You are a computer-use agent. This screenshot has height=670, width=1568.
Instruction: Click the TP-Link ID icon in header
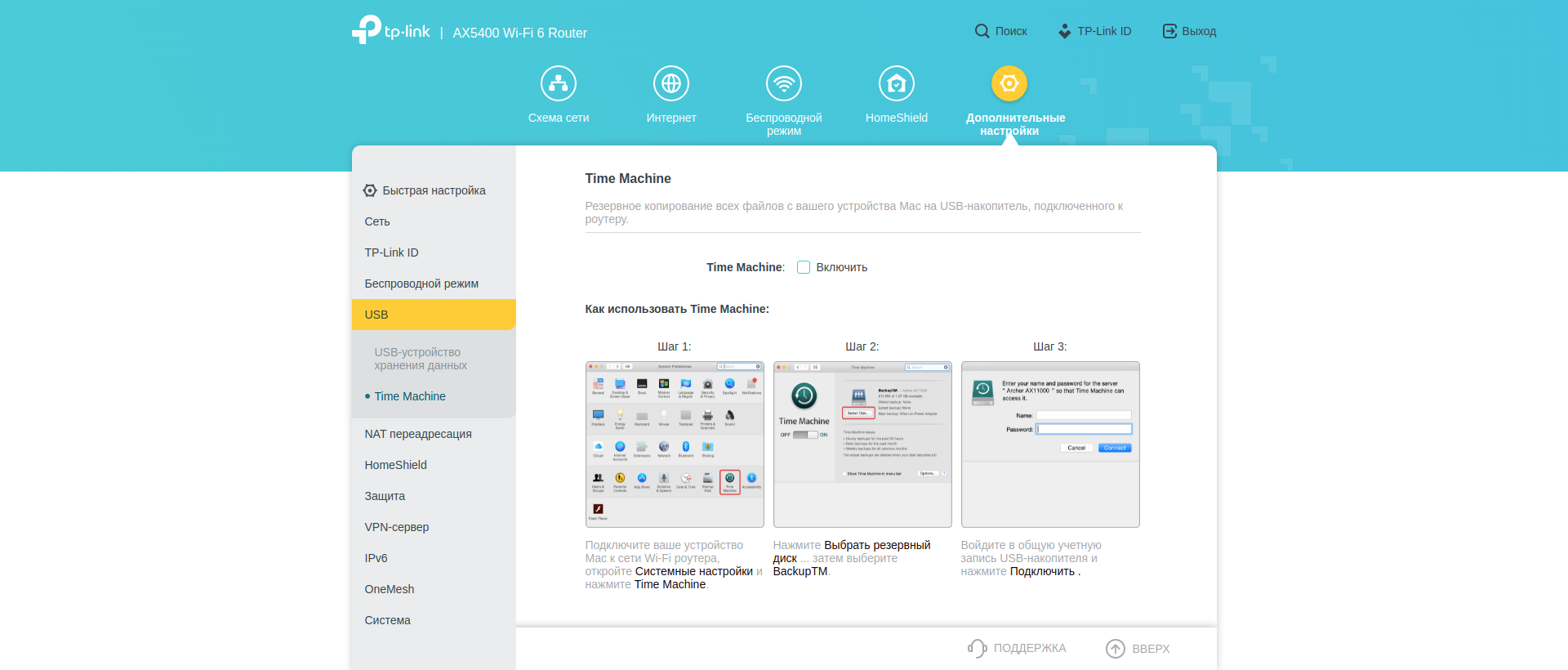point(1064,31)
